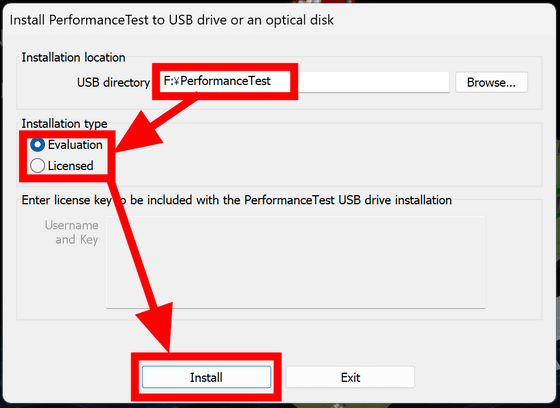Image resolution: width=560 pixels, height=408 pixels.
Task: Click the F:¥PerformanceTest path text
Action: (217, 81)
